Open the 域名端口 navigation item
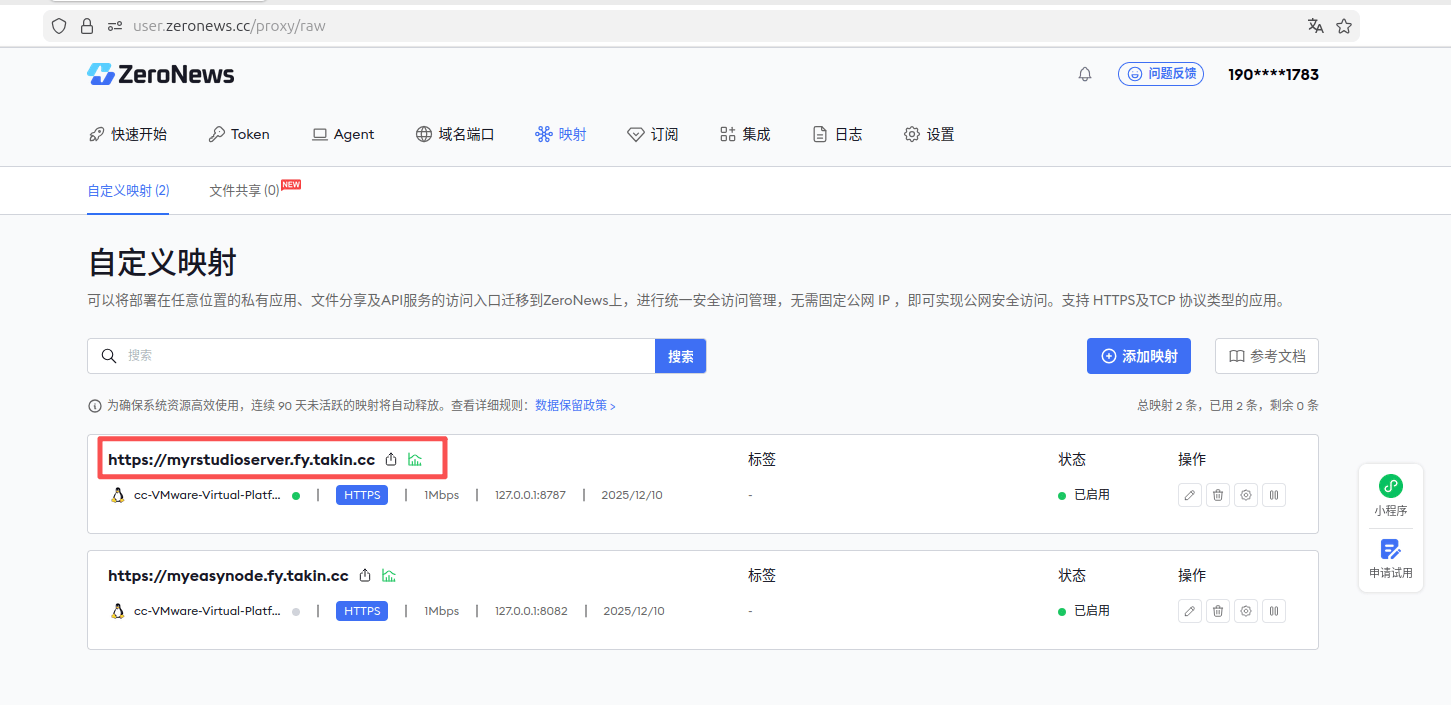This screenshot has width=1451, height=705. (x=455, y=134)
